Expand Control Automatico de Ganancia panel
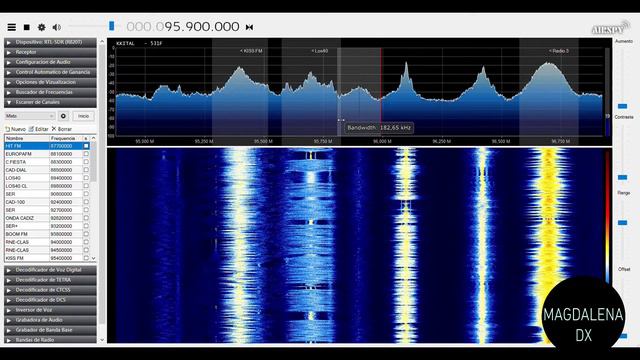Viewport: 640px width, 360px height. [x=50, y=72]
